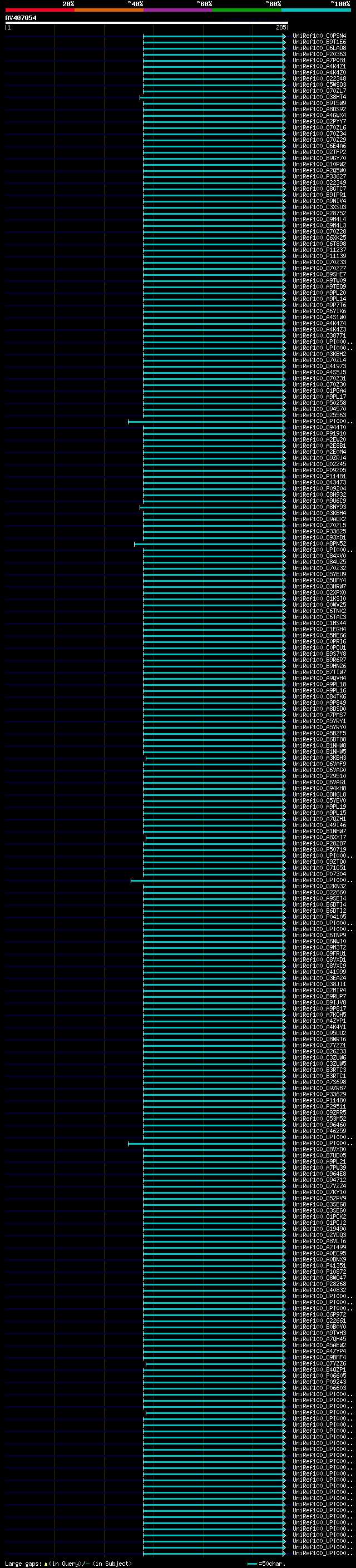Screen dimensions: 356x1568
Task: Click hit label UniRef100_A9PL14
Action: pos(319,299)
